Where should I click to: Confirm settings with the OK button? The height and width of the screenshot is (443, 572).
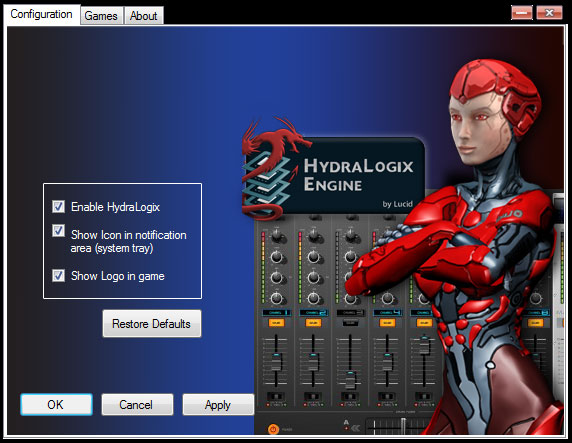56,404
